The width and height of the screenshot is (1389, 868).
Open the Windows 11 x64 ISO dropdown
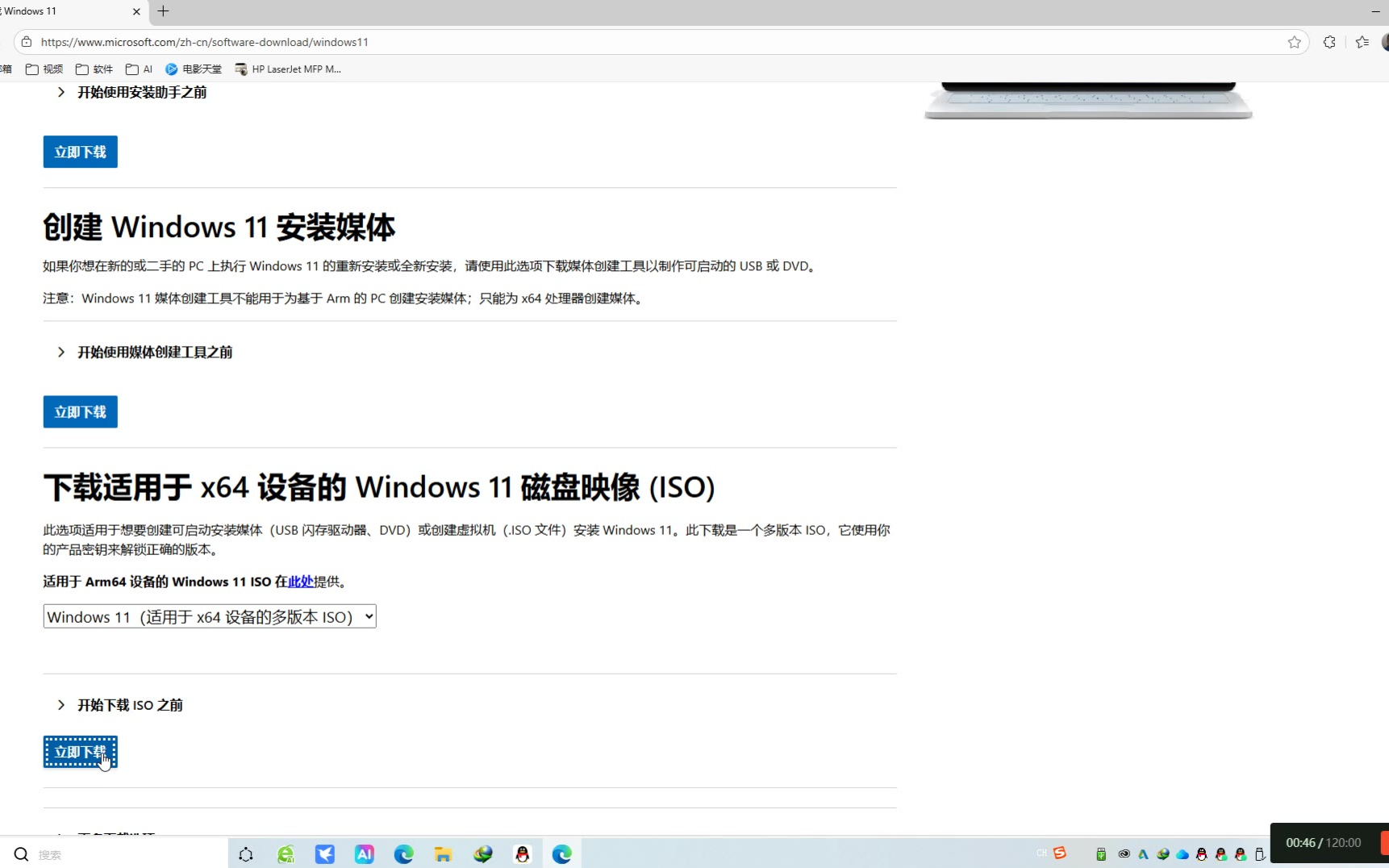(x=210, y=616)
